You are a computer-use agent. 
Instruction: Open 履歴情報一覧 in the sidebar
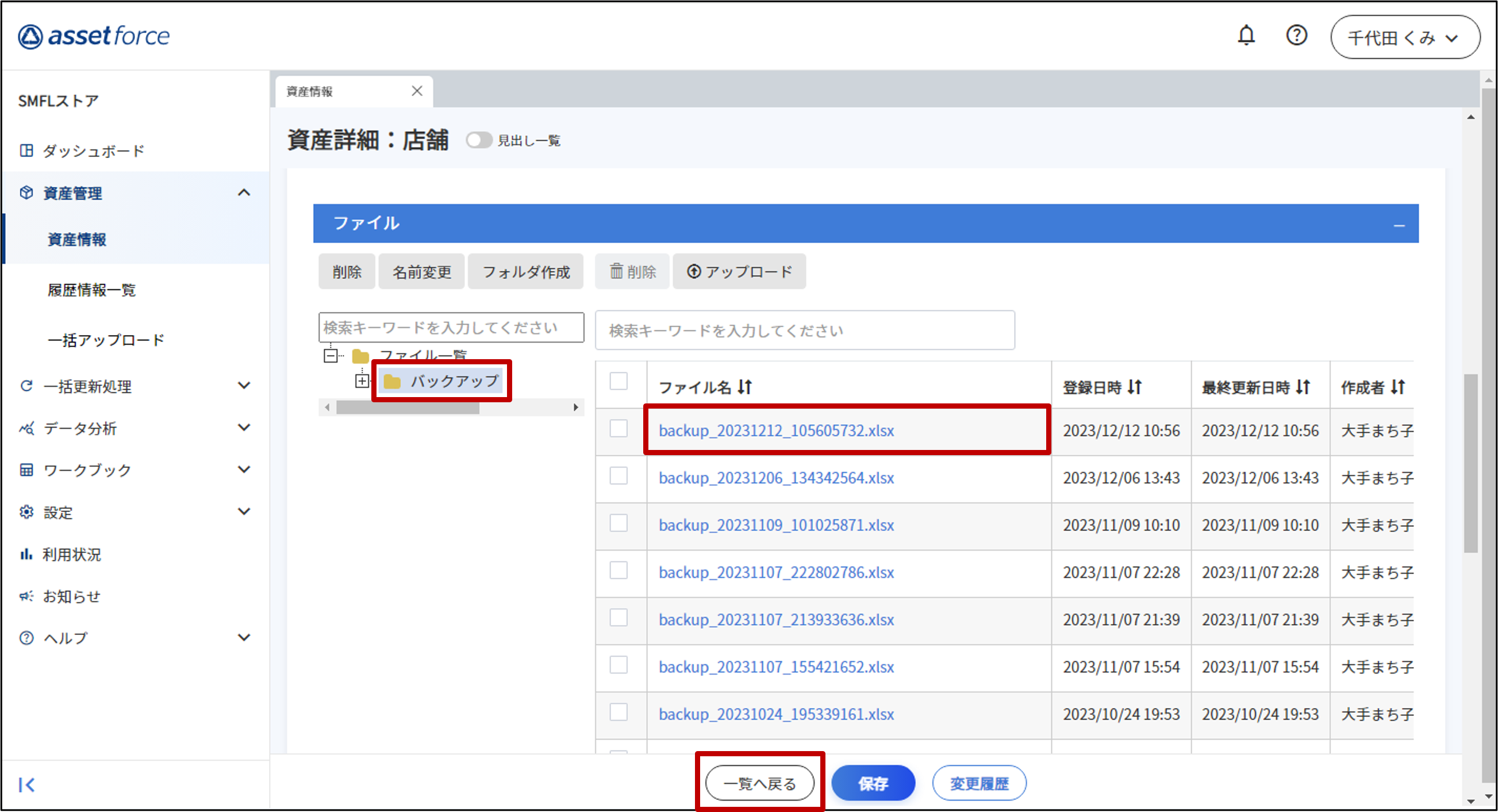pos(92,290)
